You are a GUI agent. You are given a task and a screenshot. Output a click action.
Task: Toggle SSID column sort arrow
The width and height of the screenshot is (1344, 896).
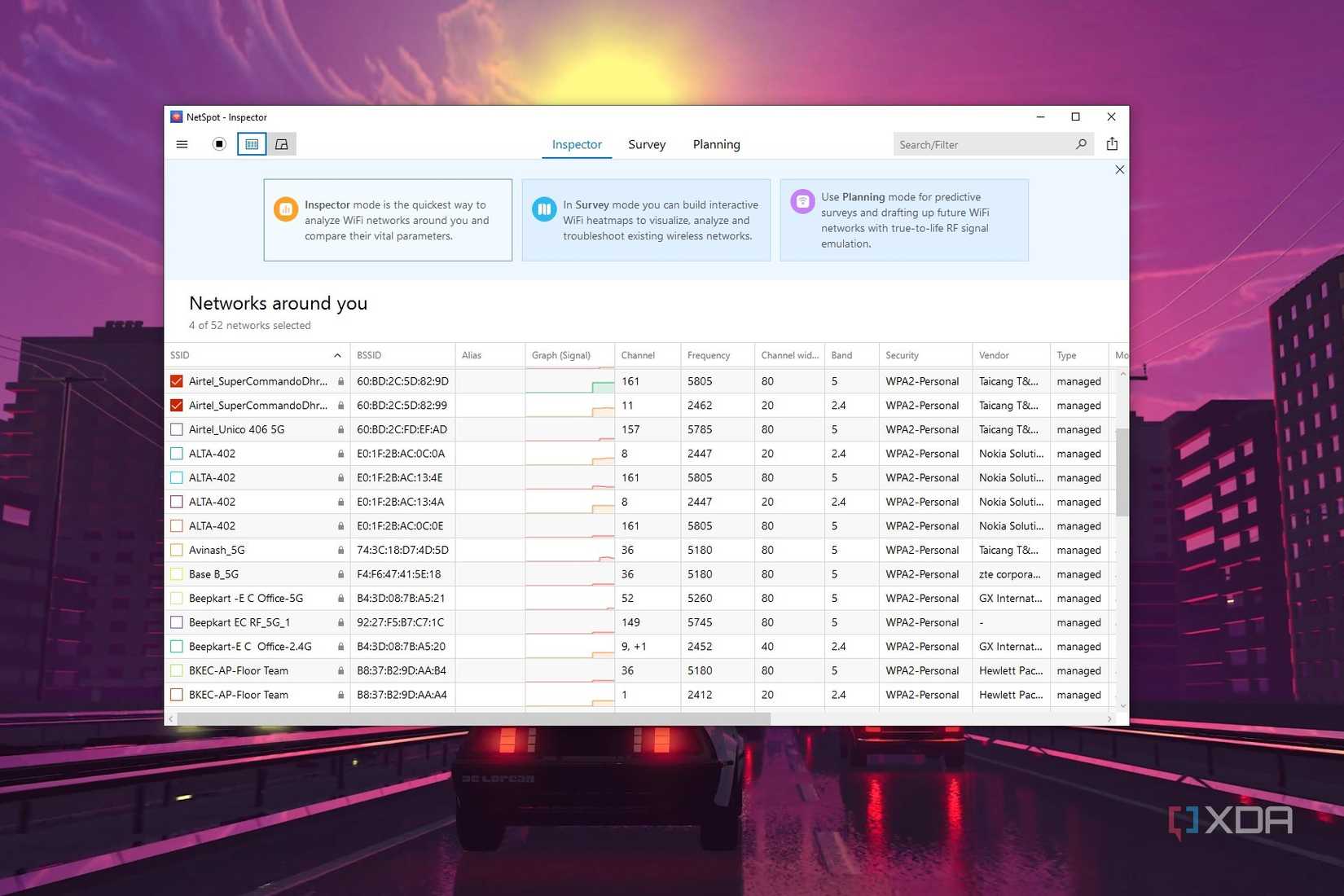click(337, 355)
